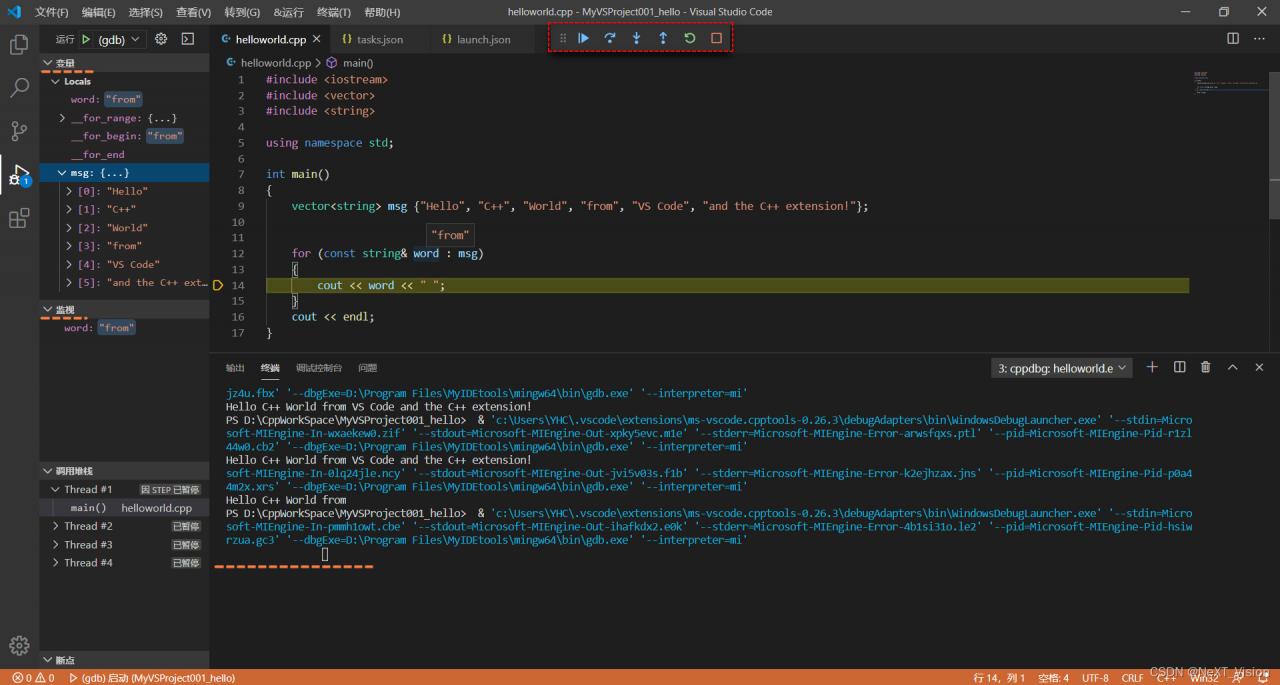Open the Explorer view in activity bar

coord(19,45)
